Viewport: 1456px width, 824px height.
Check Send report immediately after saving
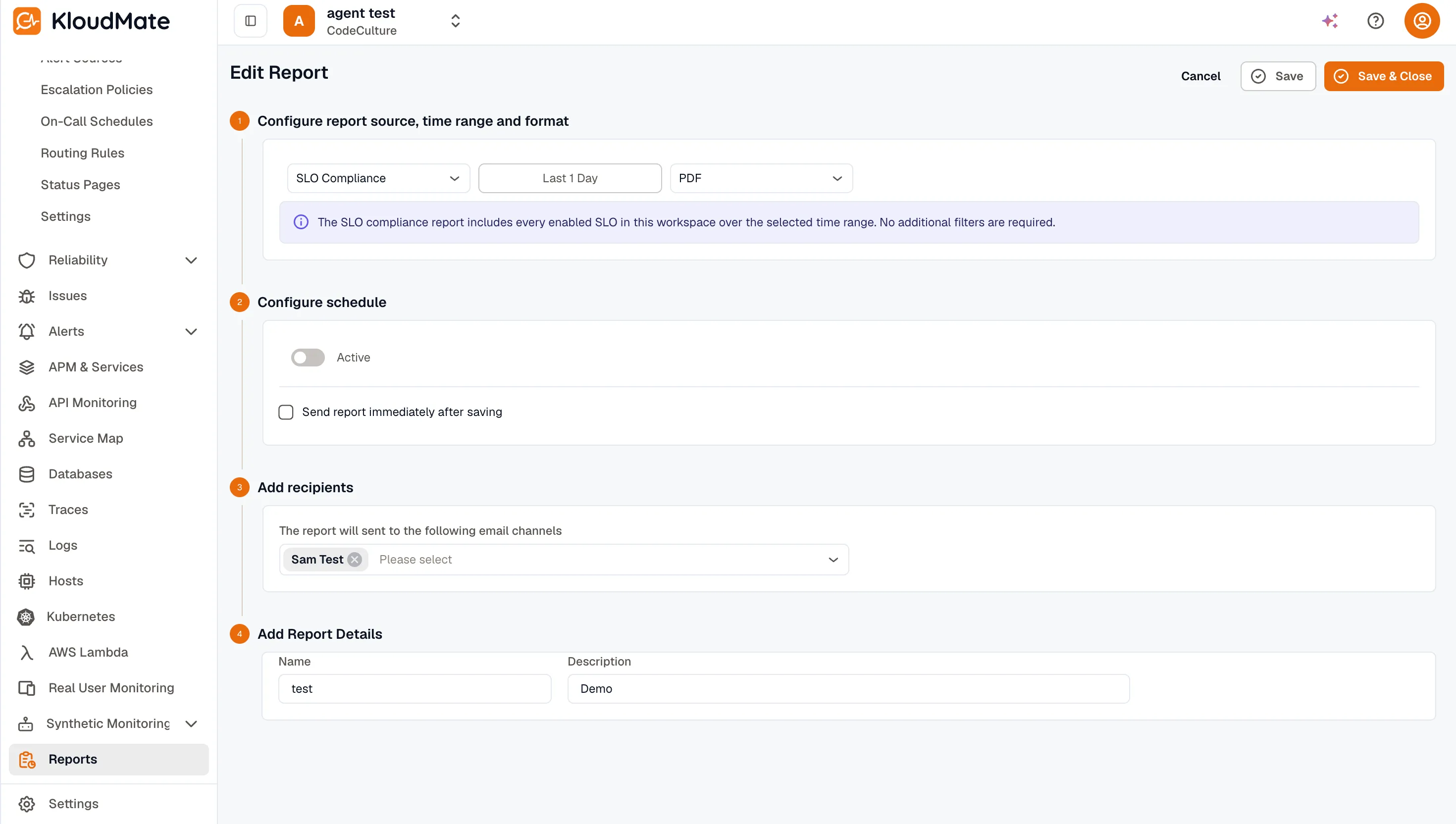click(286, 412)
